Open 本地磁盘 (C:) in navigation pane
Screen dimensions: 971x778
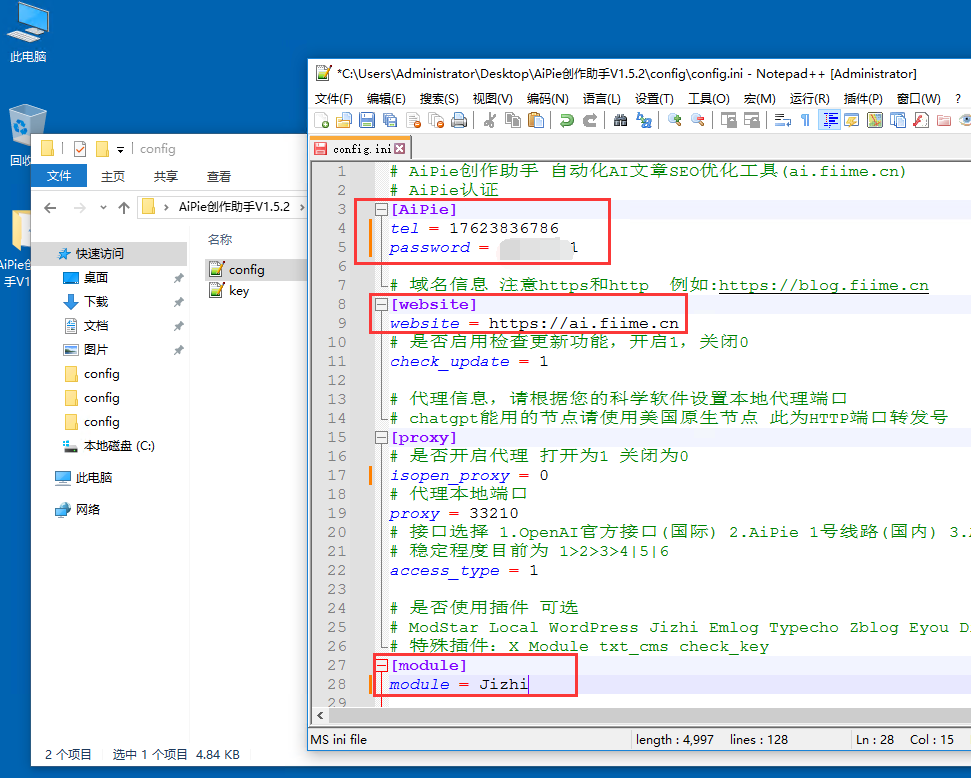pos(119,446)
